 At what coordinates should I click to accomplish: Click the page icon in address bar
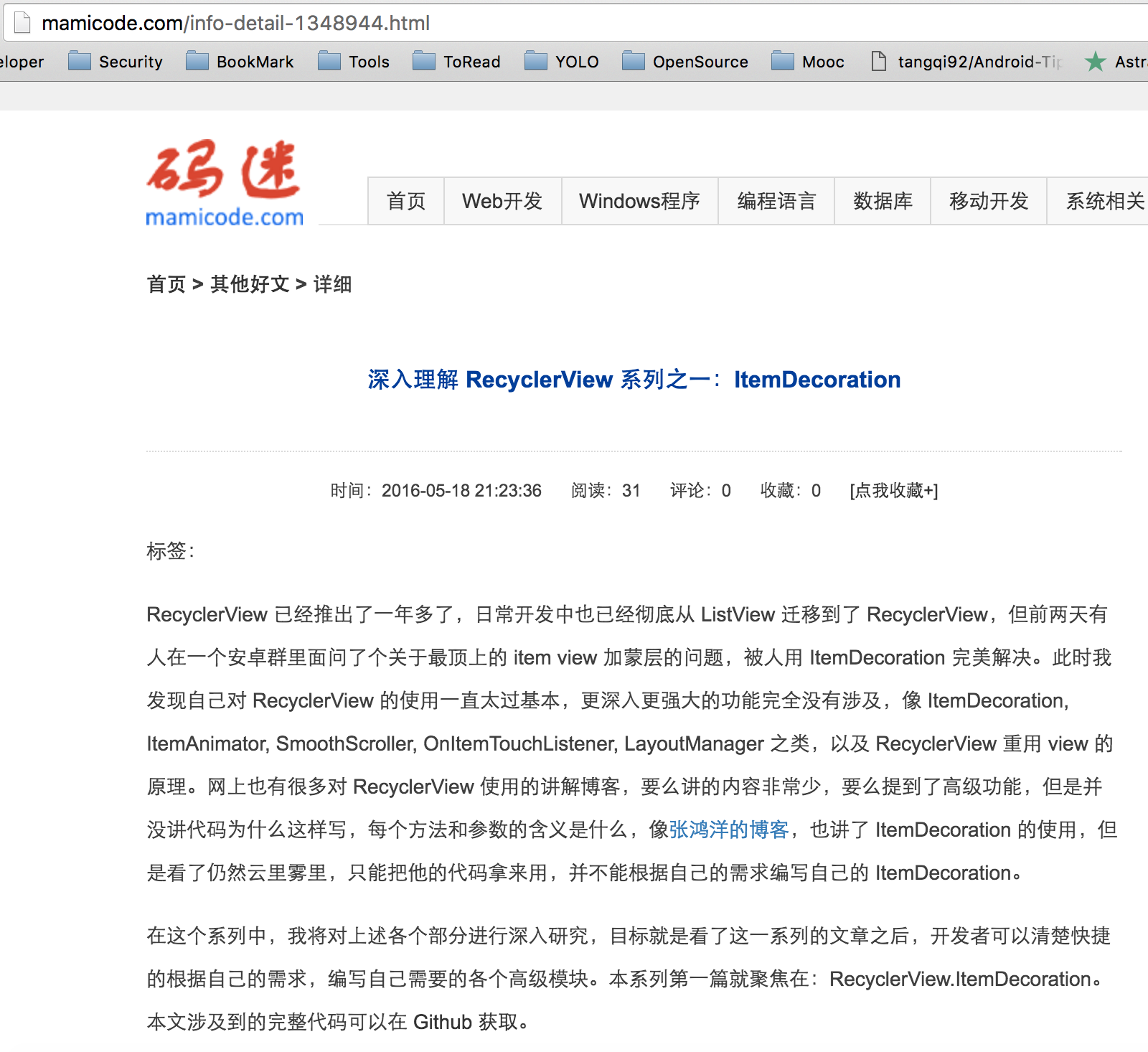[x=22, y=23]
